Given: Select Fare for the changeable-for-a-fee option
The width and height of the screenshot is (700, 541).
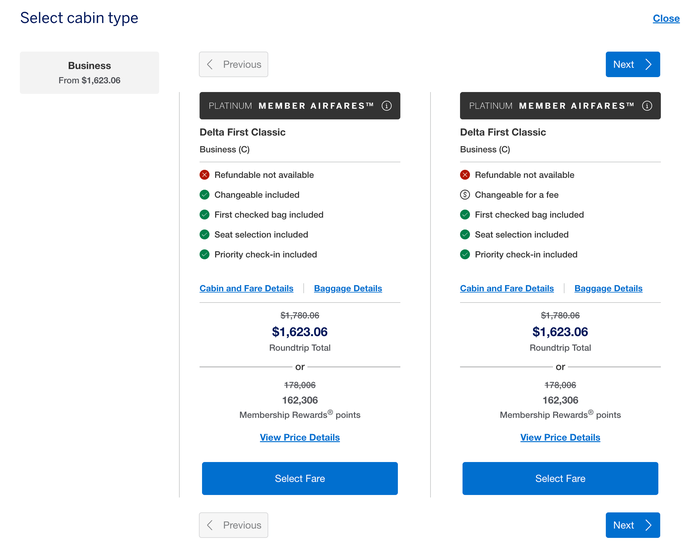Looking at the screenshot, I should 560,479.
